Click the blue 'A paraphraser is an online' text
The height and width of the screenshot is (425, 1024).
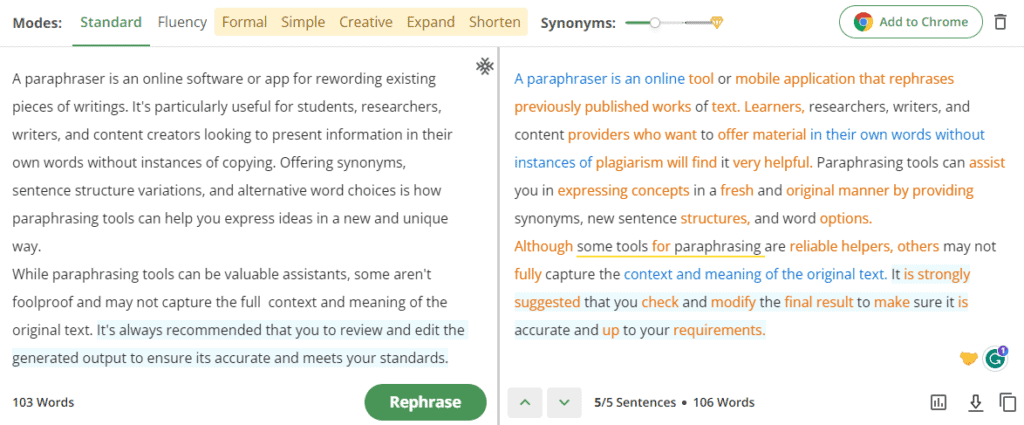tap(600, 79)
